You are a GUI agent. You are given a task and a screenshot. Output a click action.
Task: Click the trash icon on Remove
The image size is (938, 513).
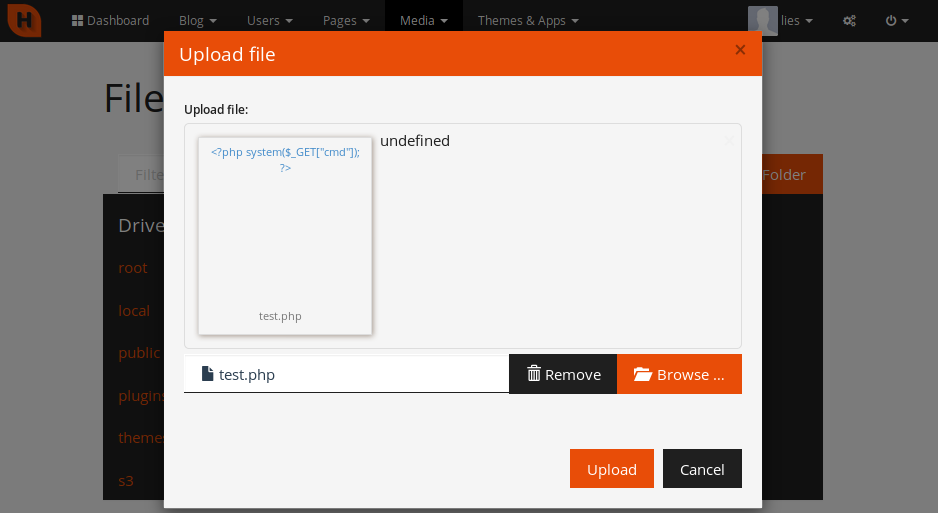[534, 373]
